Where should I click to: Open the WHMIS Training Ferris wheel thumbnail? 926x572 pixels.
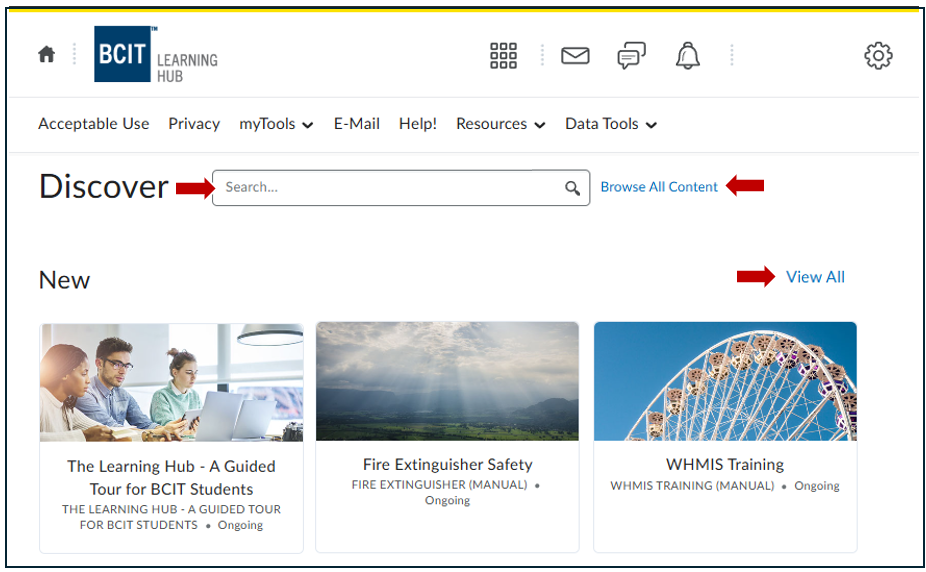(x=725, y=381)
